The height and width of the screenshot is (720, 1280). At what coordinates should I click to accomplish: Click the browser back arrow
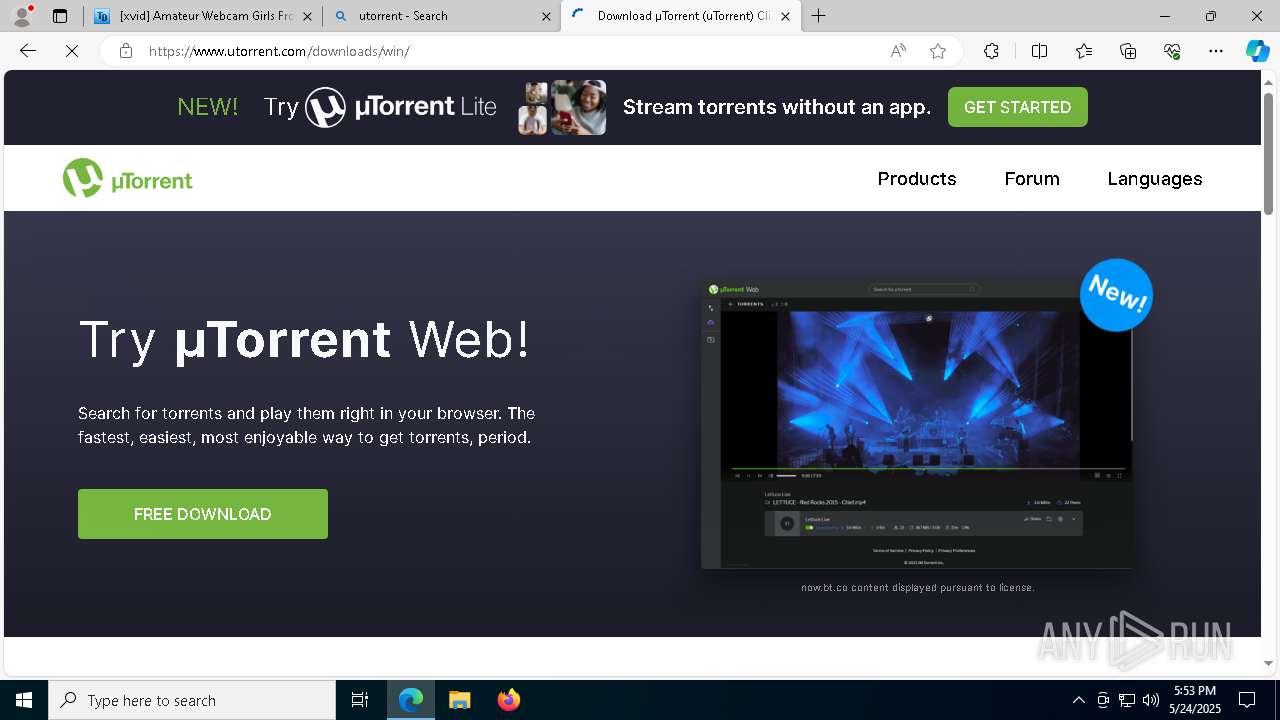(28, 51)
